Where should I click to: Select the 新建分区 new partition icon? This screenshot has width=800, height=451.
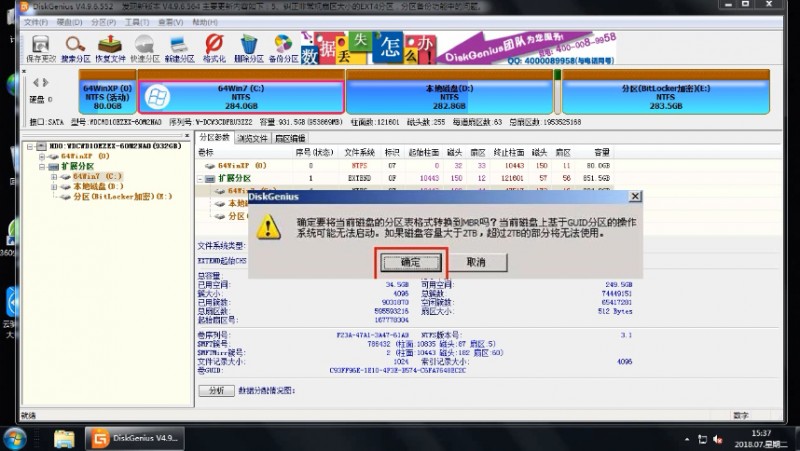[x=180, y=49]
